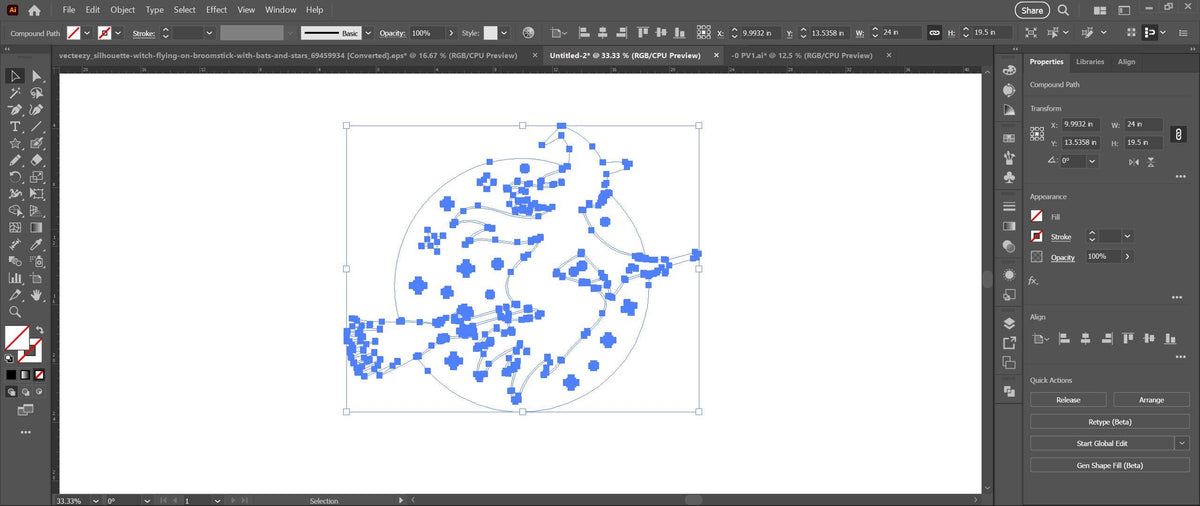
Task: Open the Object menu
Action: [x=122, y=10]
